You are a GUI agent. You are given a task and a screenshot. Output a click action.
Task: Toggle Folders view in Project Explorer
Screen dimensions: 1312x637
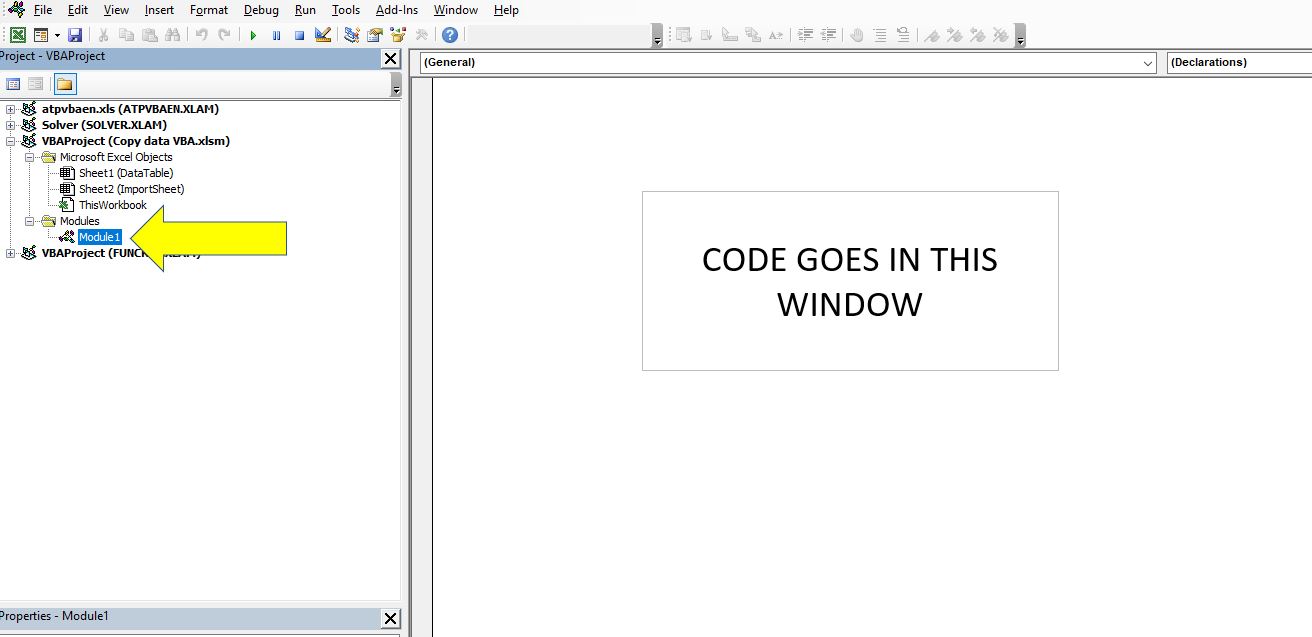coord(63,84)
